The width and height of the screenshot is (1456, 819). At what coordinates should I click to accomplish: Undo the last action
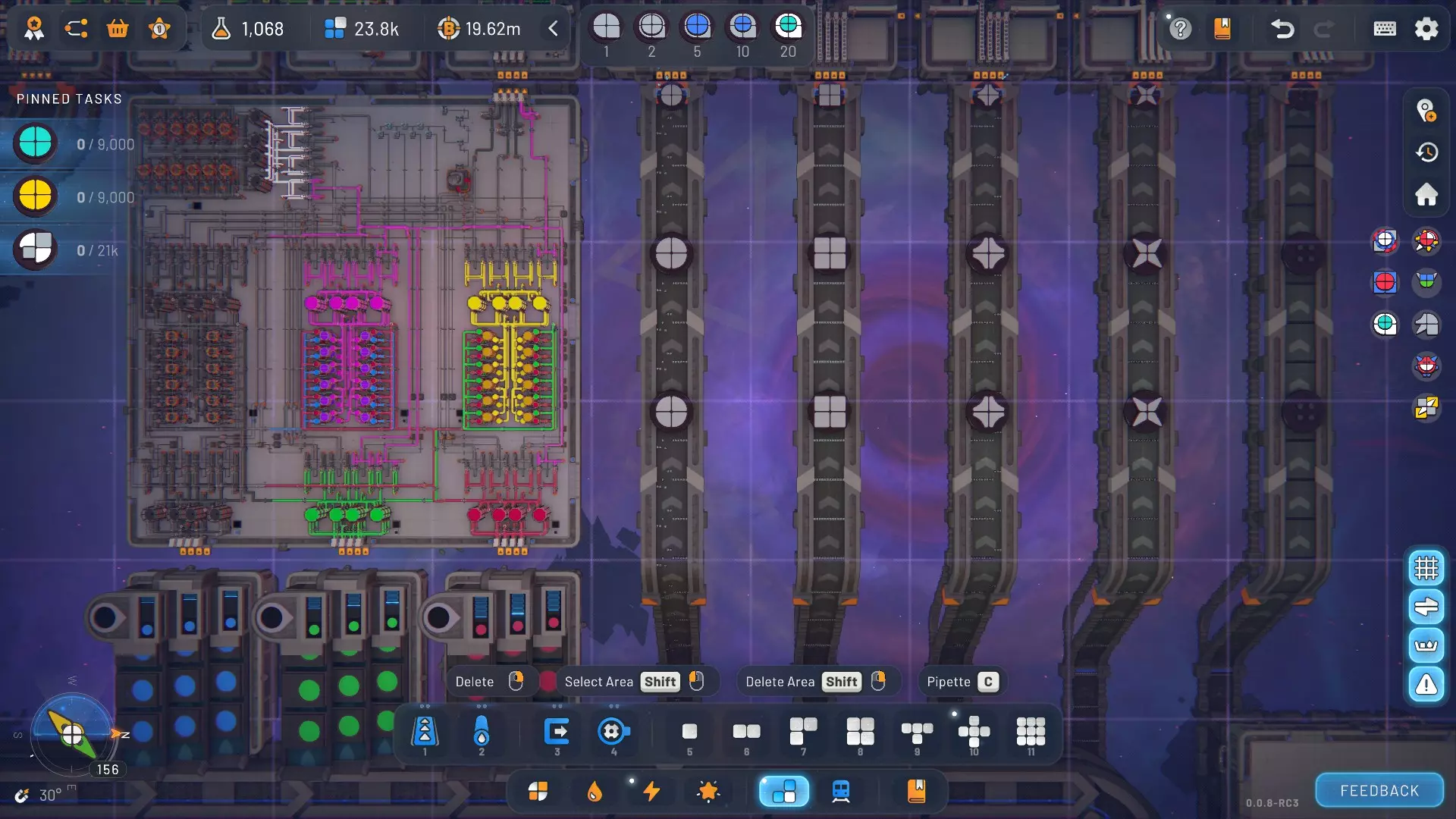(1282, 29)
